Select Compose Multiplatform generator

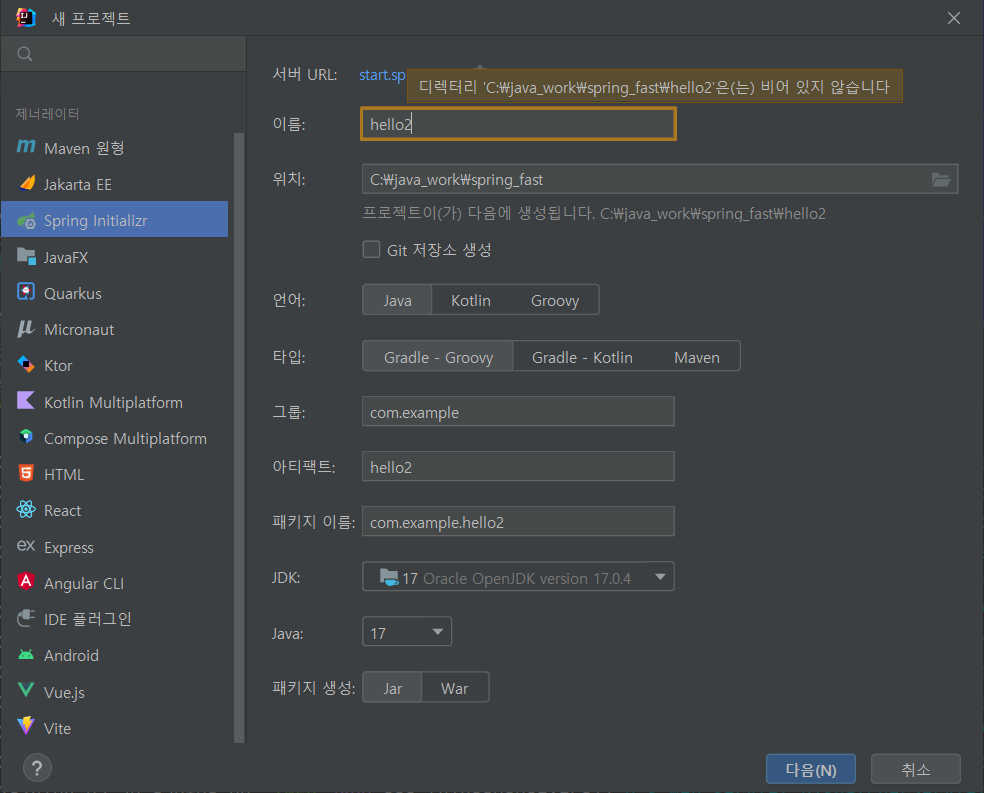point(115,438)
